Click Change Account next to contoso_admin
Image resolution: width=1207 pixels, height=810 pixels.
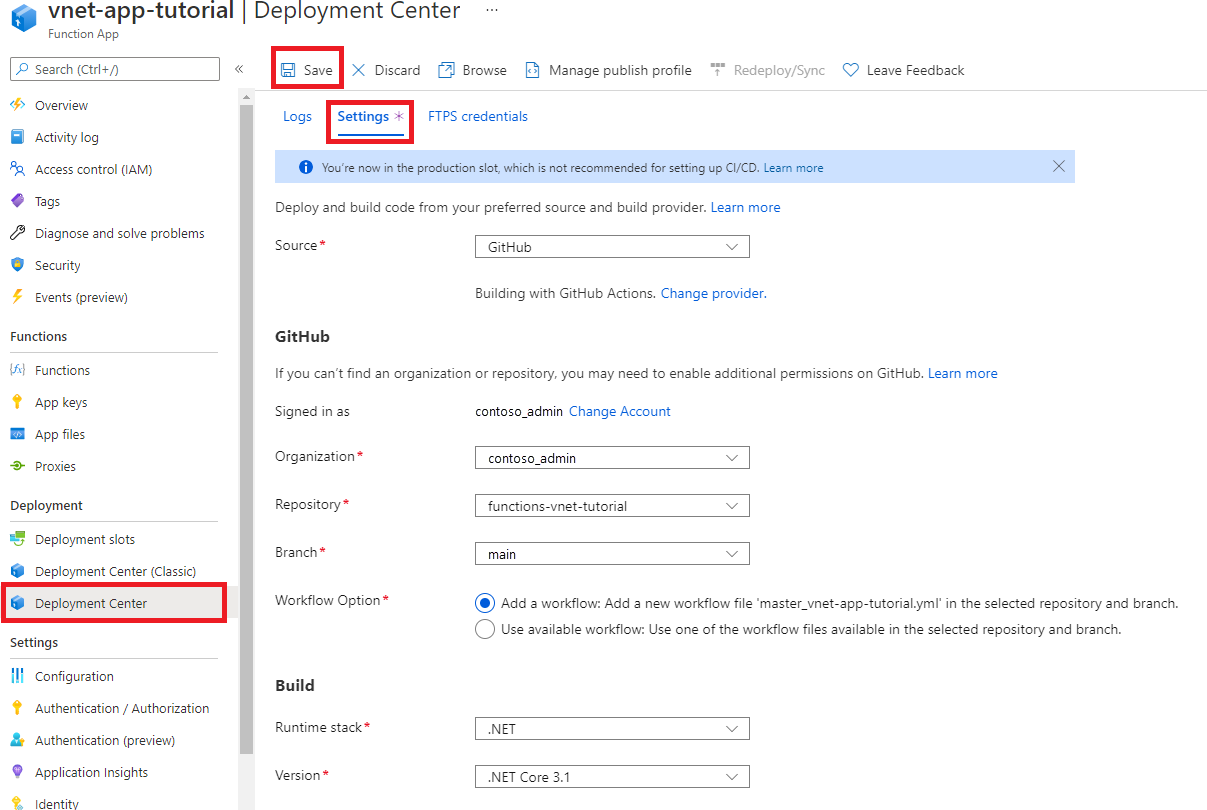tap(619, 410)
